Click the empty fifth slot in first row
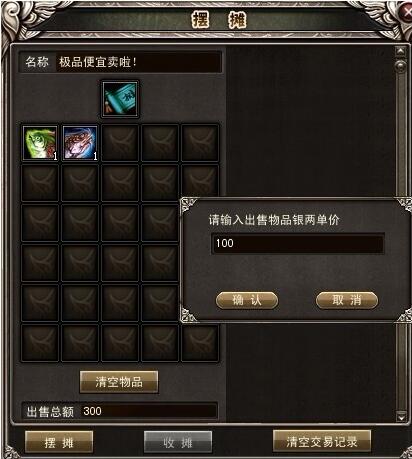This screenshot has width=412, height=459. (200, 143)
